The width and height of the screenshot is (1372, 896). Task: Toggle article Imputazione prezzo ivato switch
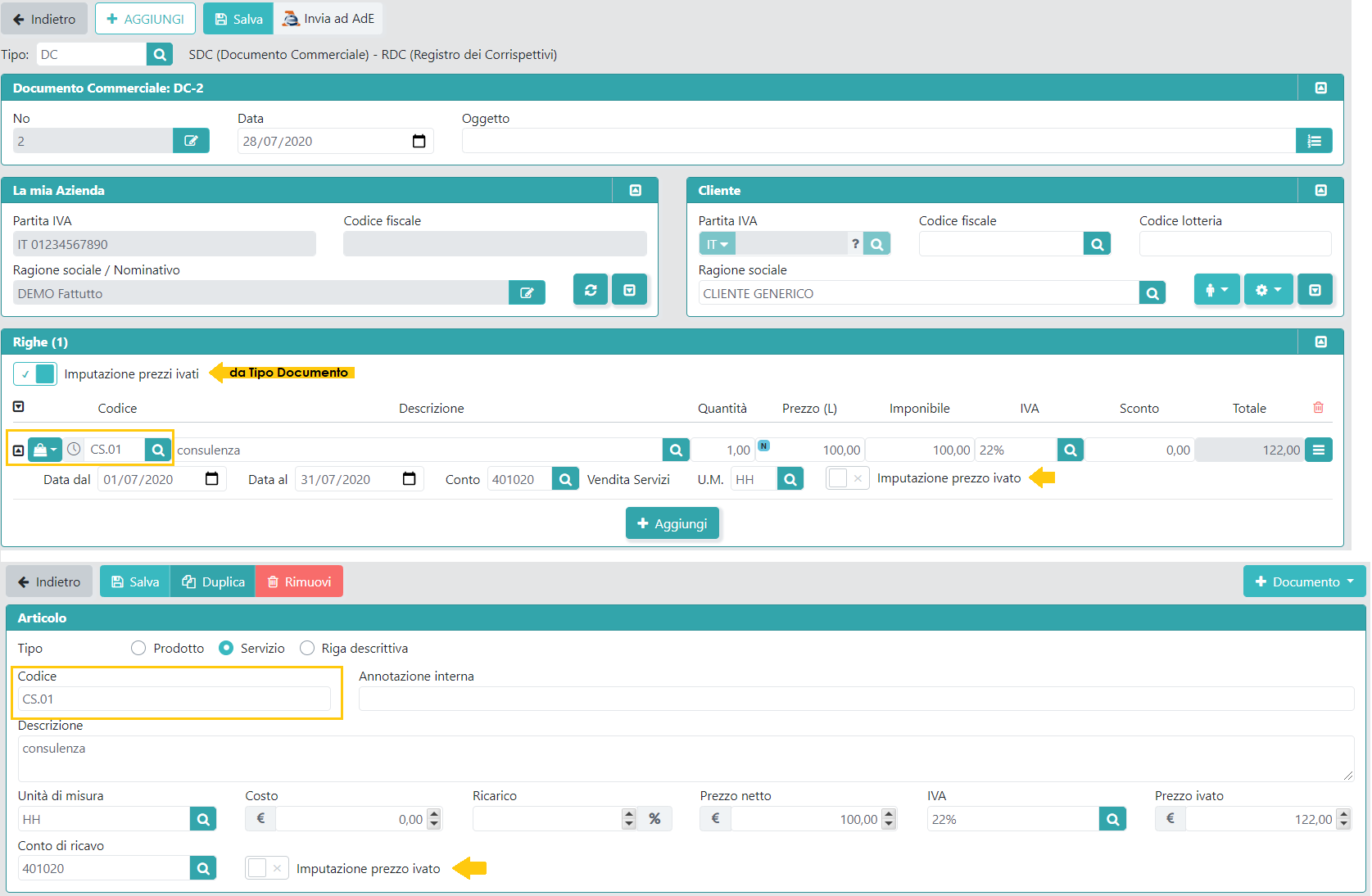[x=267, y=868]
